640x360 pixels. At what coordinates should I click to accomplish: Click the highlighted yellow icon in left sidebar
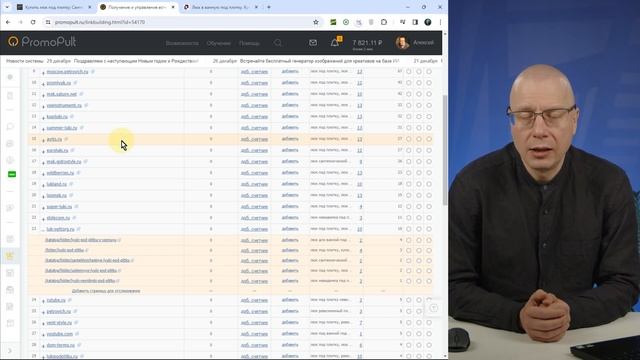click(11, 256)
